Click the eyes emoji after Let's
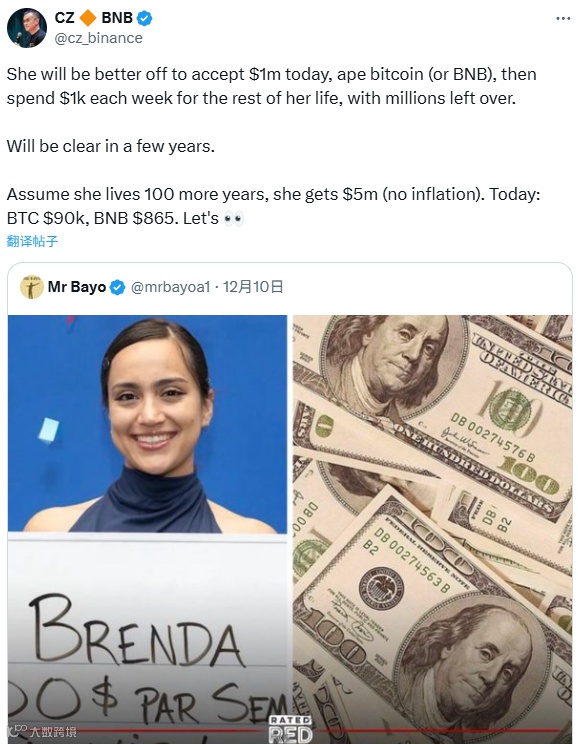578x744 pixels. coord(233,219)
